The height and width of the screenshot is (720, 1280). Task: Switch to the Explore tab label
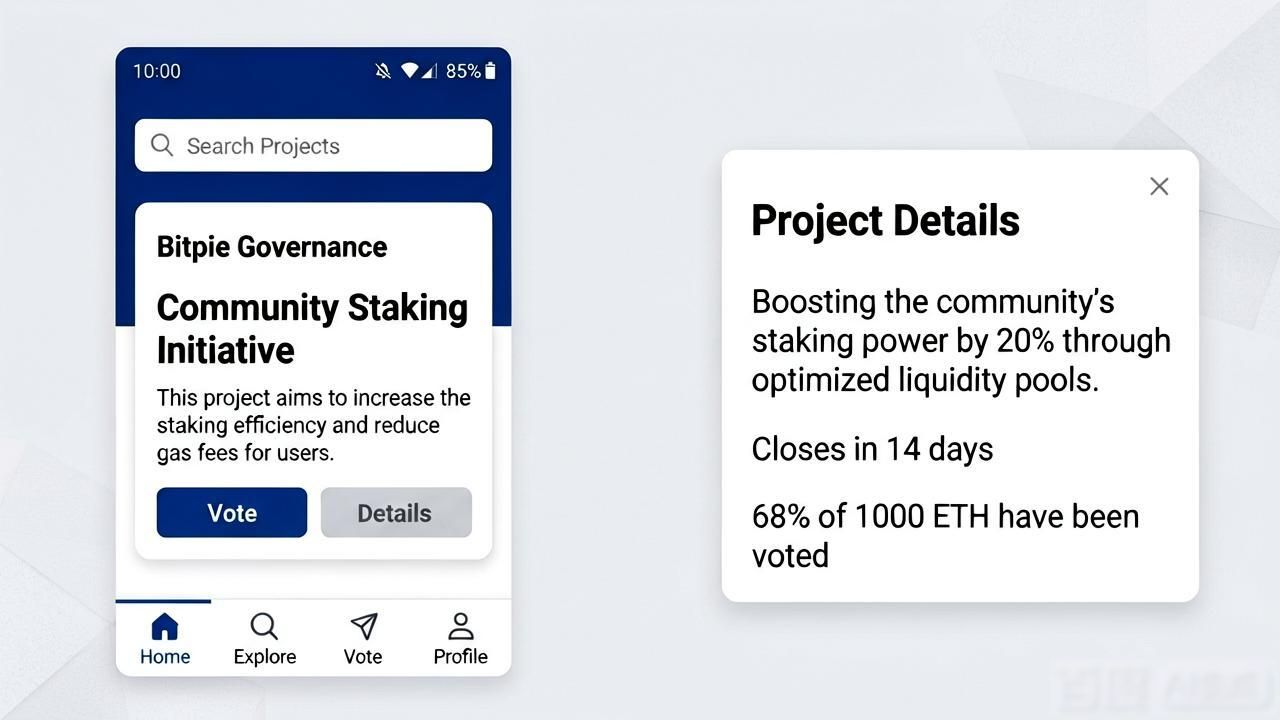tap(265, 657)
